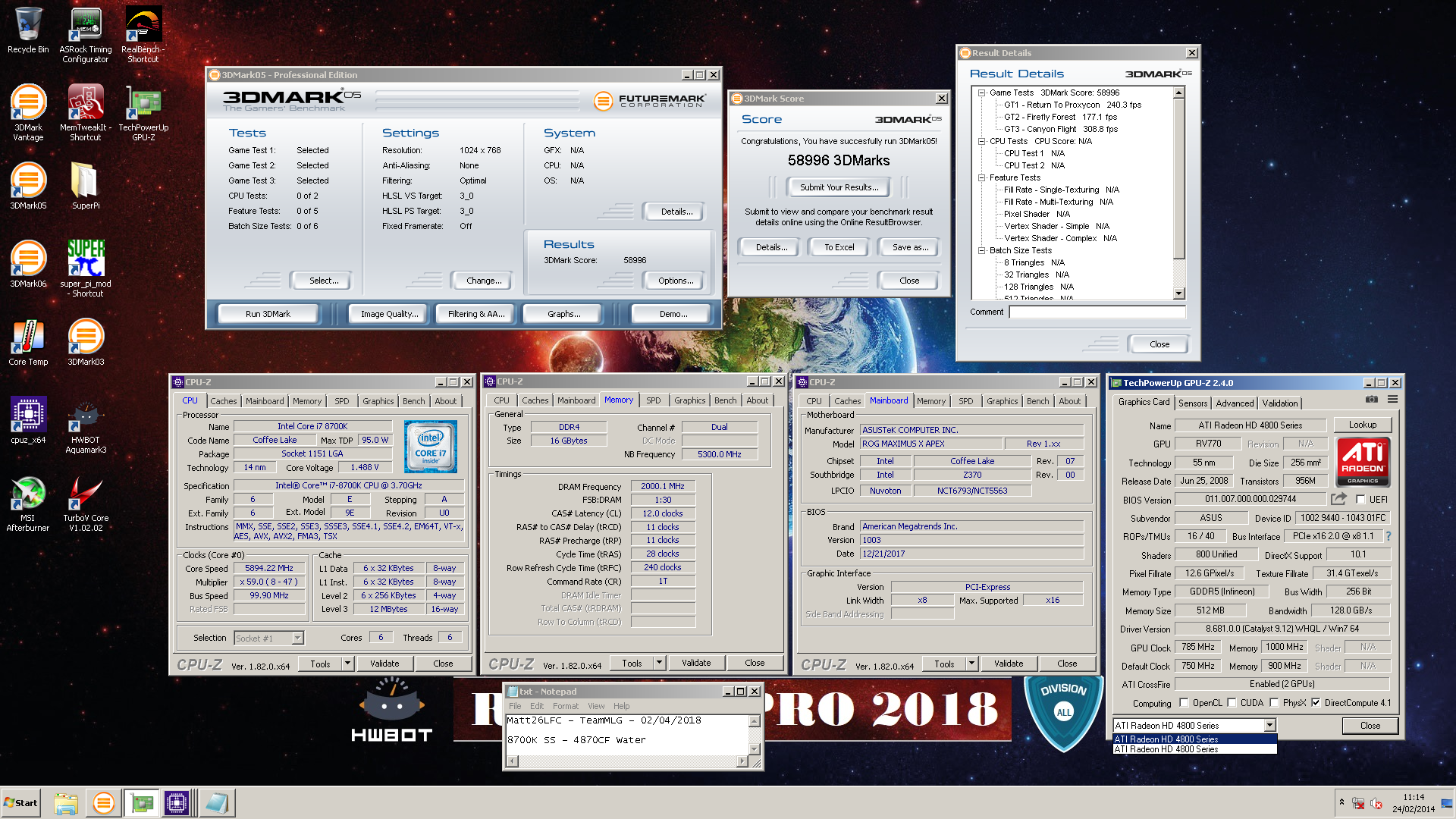Click Filtering & AA button

point(476,314)
